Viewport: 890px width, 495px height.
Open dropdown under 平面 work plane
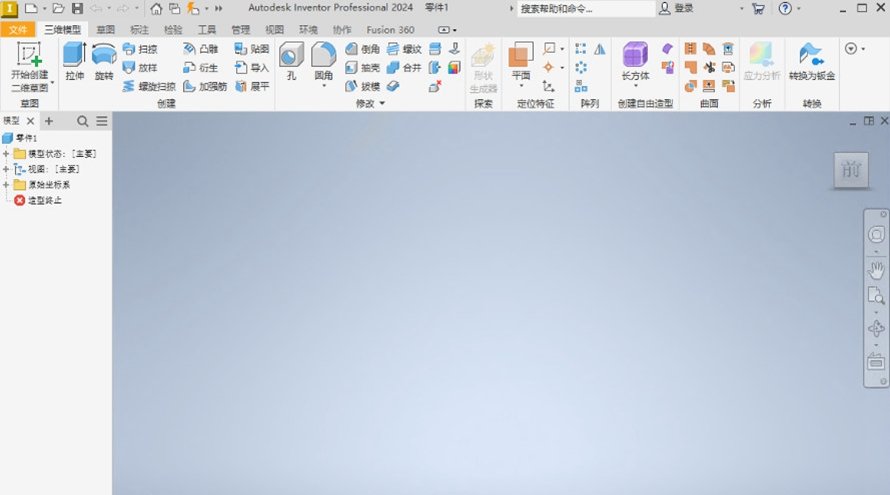520,86
